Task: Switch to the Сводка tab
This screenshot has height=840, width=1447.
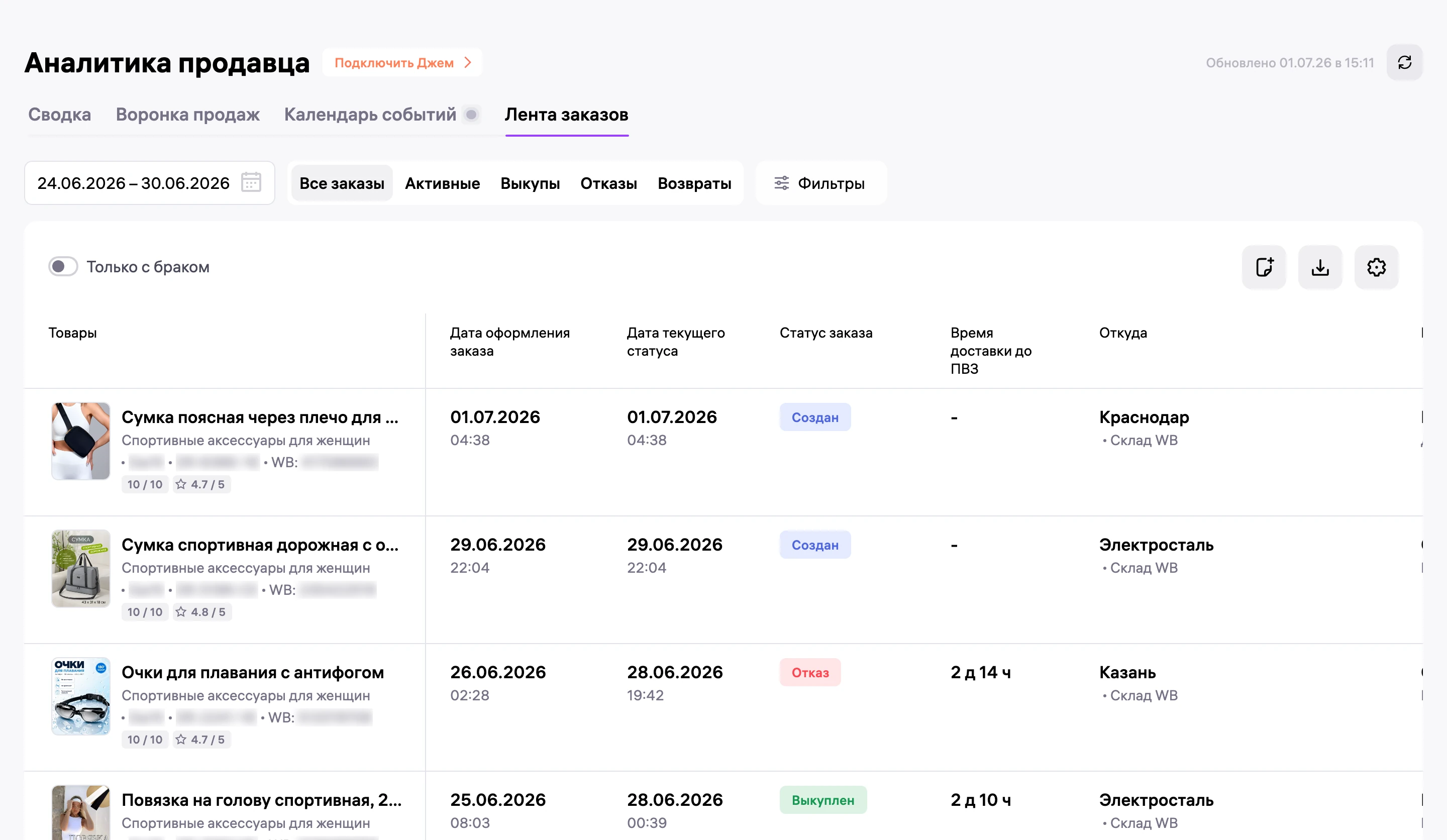Action: coord(60,114)
